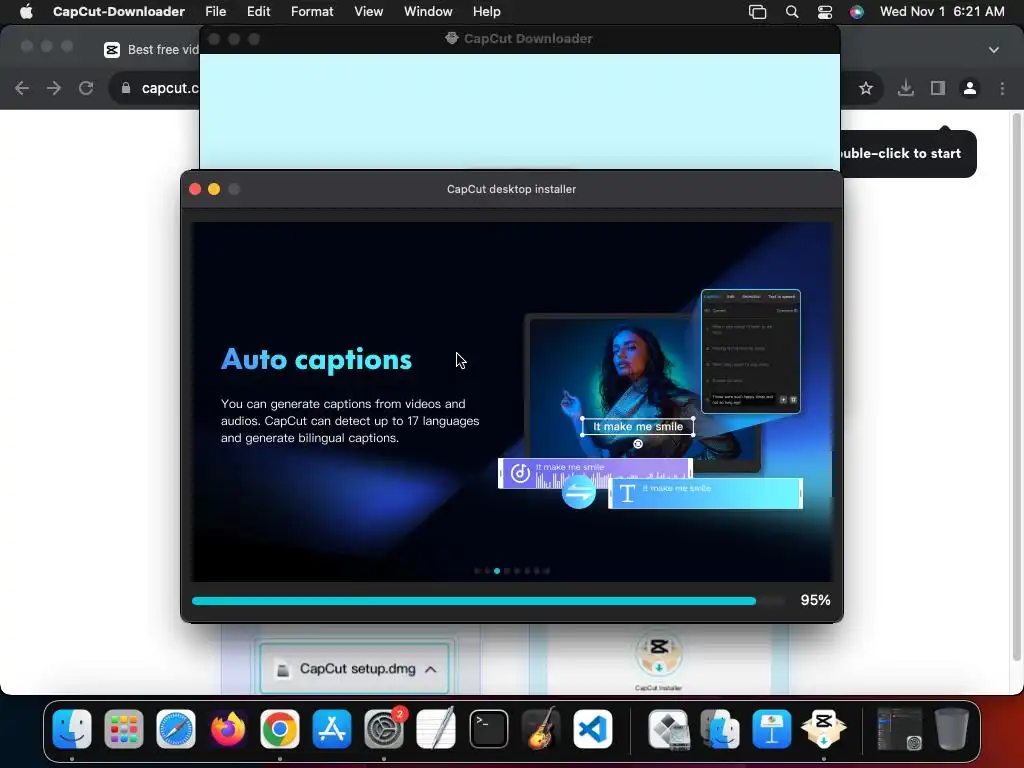Select the last carousel page dot
This screenshot has height=768, width=1024.
(547, 571)
